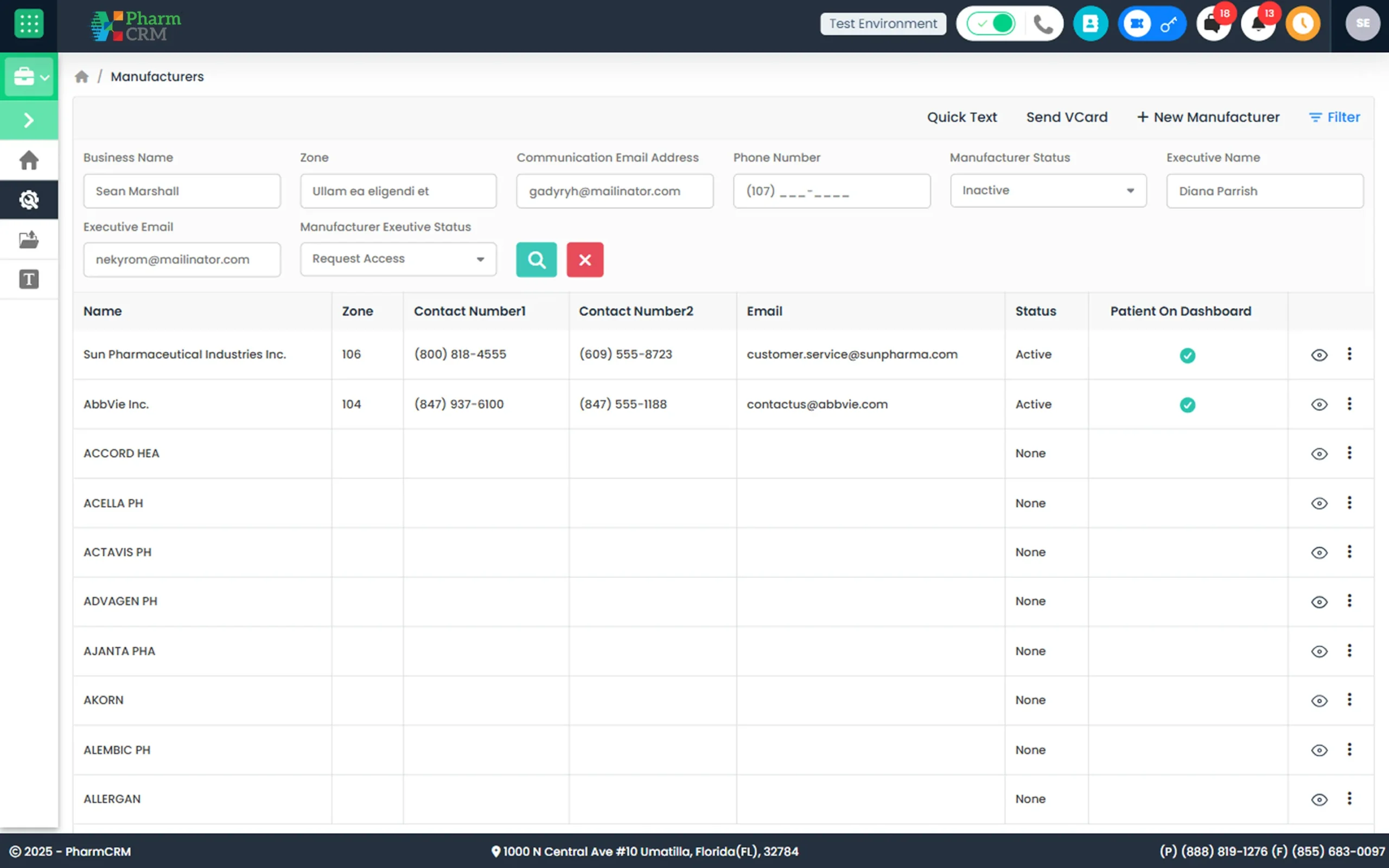This screenshot has width=1389, height=868.
Task: Open Manufacturer Status dropdown showing Inactive
Action: click(1048, 190)
